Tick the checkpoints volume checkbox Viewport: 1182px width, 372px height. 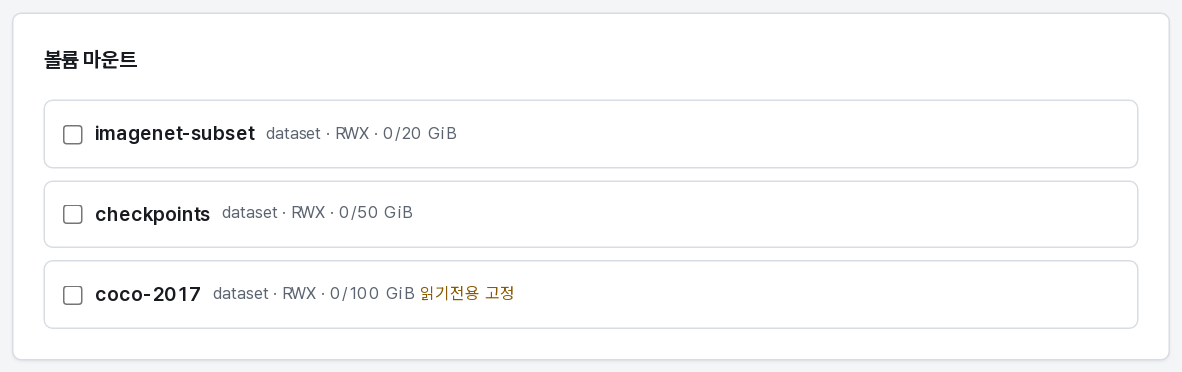72,215
